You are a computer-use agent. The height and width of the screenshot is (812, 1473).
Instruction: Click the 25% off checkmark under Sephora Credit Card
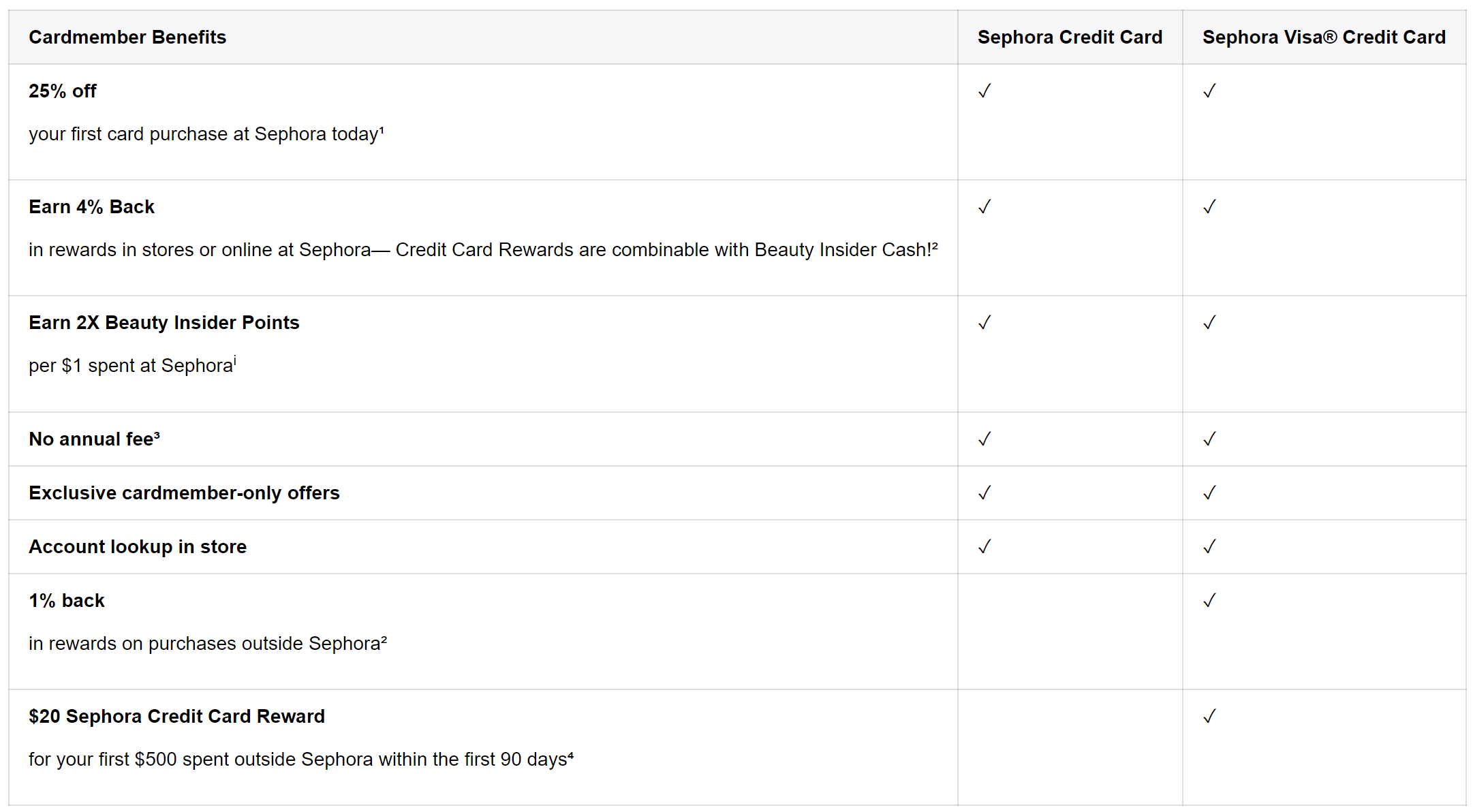[984, 91]
